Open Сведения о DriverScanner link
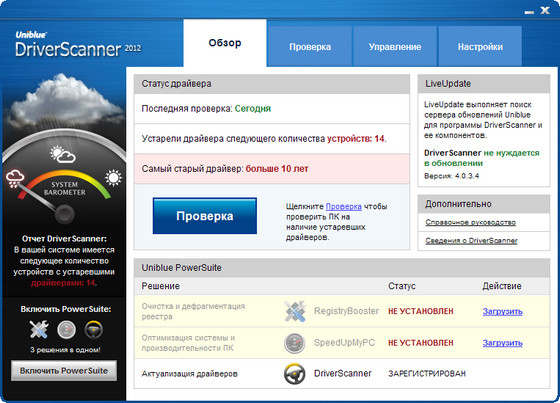Viewport: 560px width, 403px height. coord(471,241)
